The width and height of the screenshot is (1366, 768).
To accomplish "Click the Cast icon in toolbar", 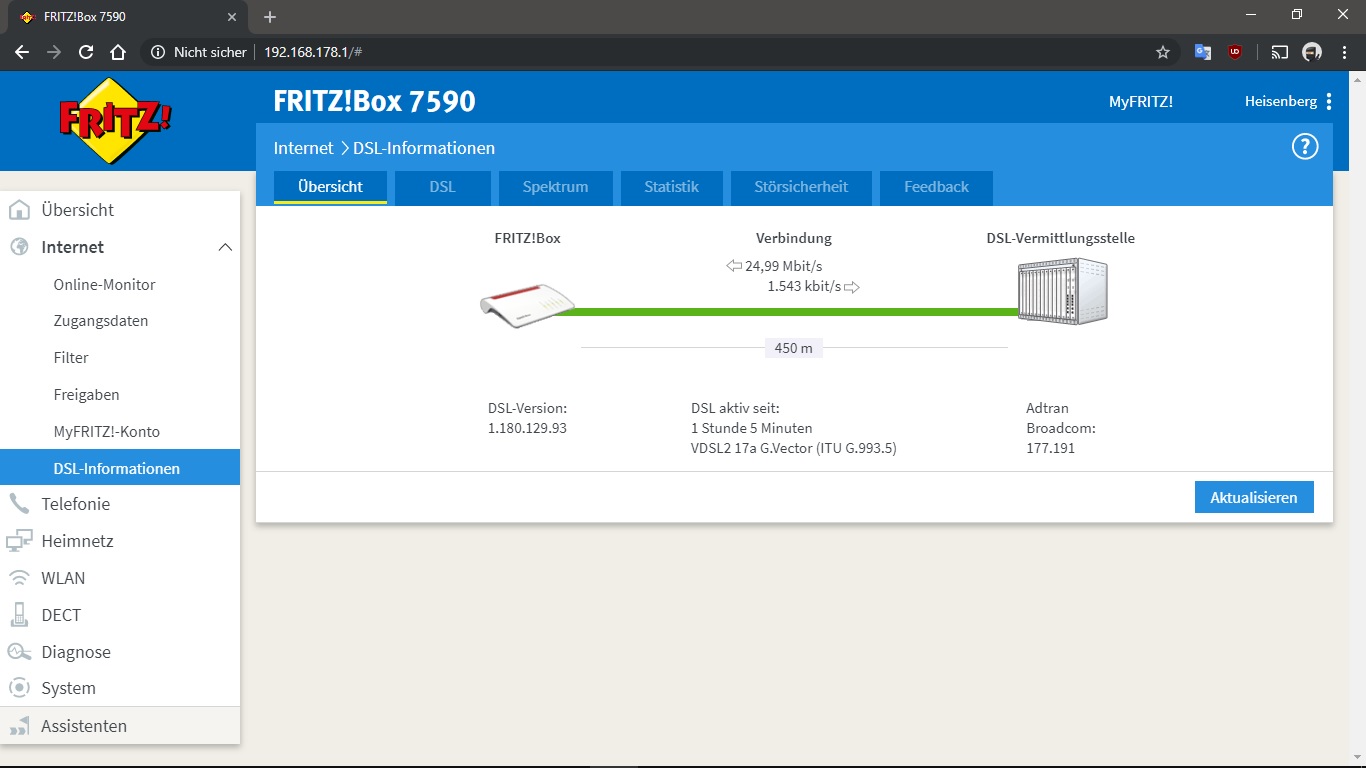I will click(1280, 52).
